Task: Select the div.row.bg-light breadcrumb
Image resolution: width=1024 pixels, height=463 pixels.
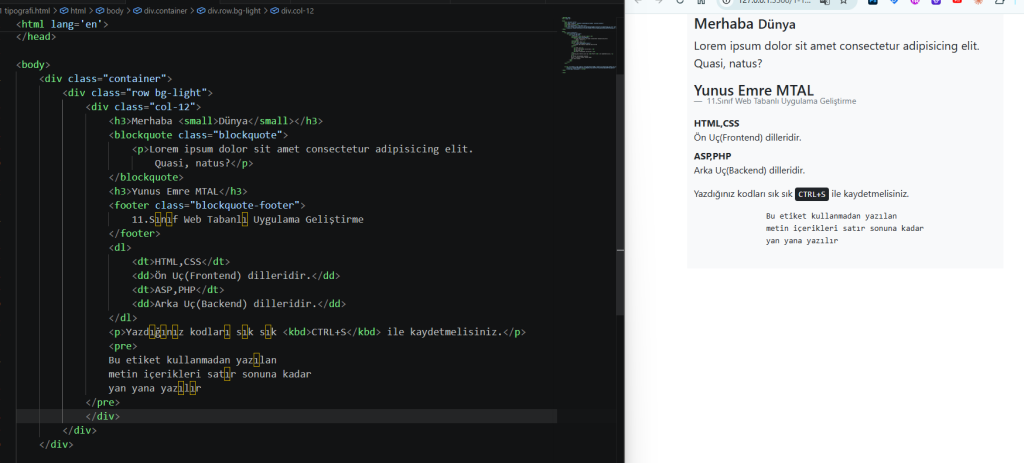Action: [233, 9]
